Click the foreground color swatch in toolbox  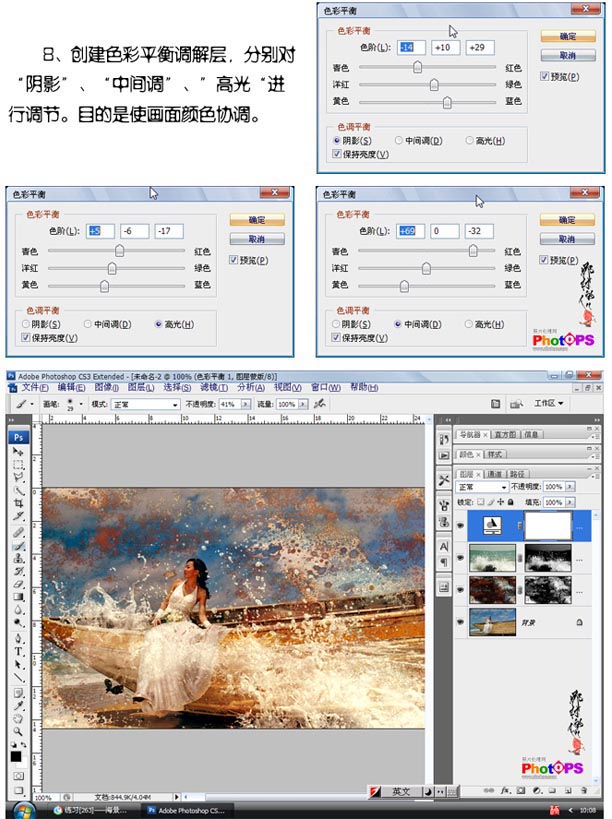coord(15,756)
